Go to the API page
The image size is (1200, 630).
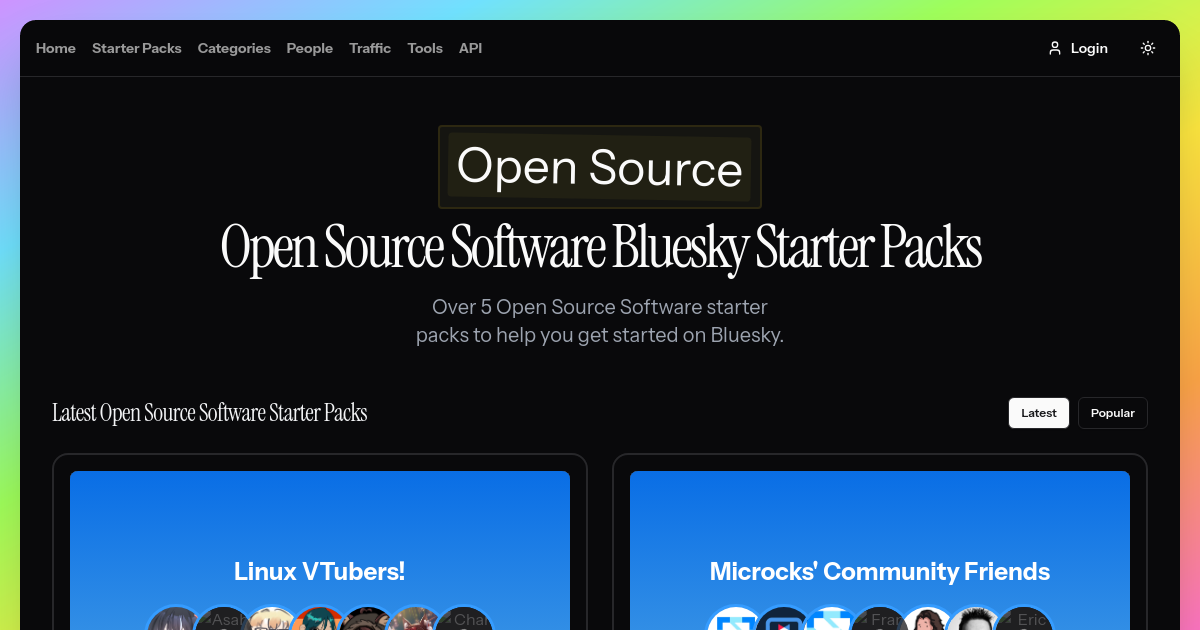(470, 47)
